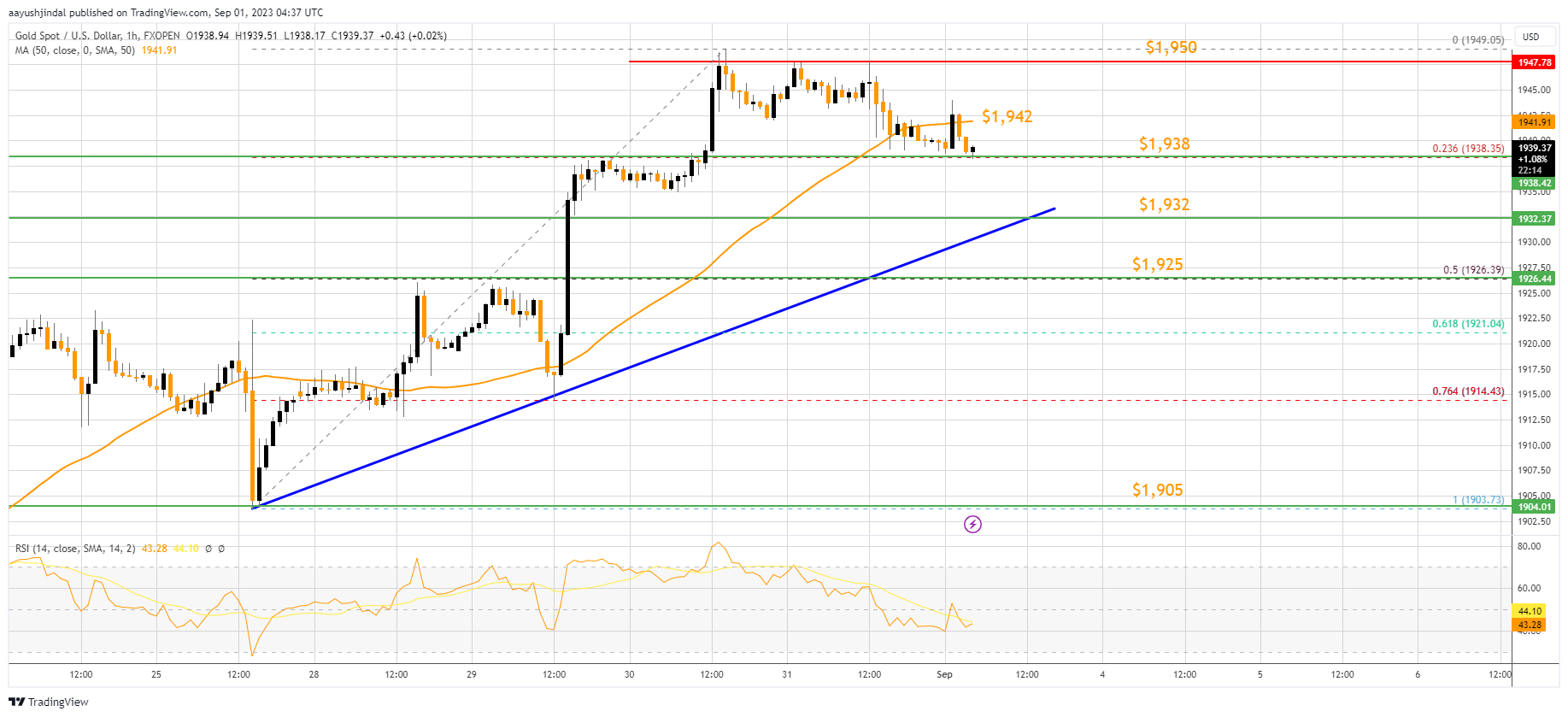Click the 25 date label on the time axis
Image resolution: width=1568 pixels, height=717 pixels.
pyautogui.click(x=156, y=674)
